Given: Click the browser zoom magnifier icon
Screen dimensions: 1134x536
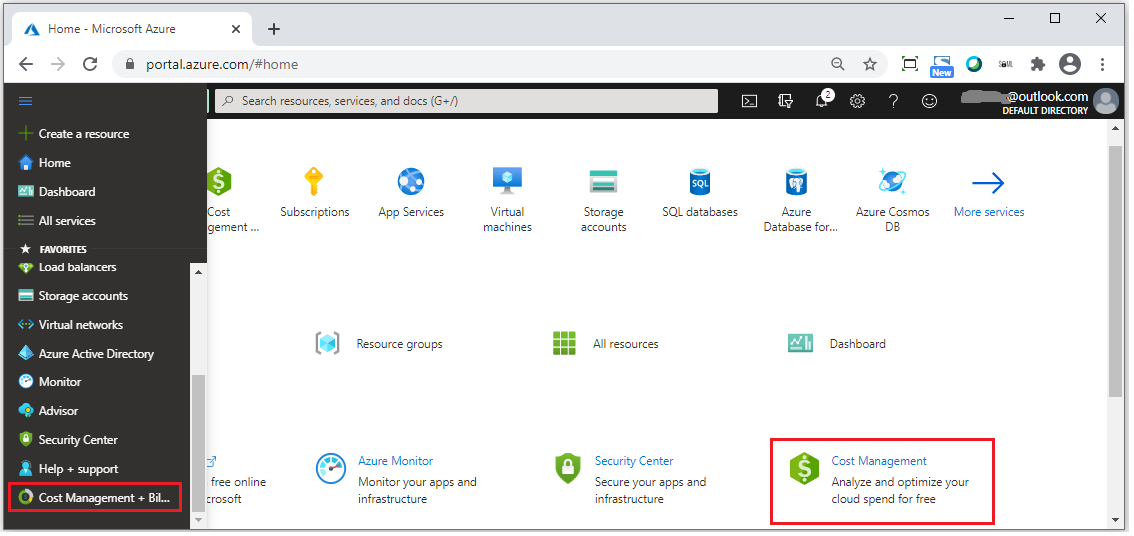Looking at the screenshot, I should [x=837, y=64].
